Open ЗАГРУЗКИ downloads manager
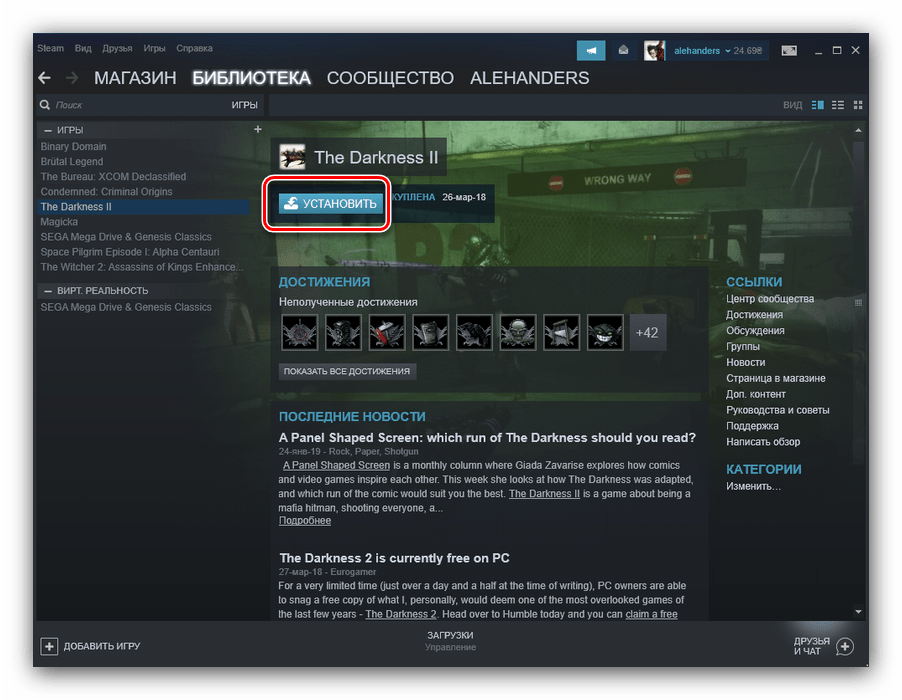The height and width of the screenshot is (700, 902). pos(450,635)
